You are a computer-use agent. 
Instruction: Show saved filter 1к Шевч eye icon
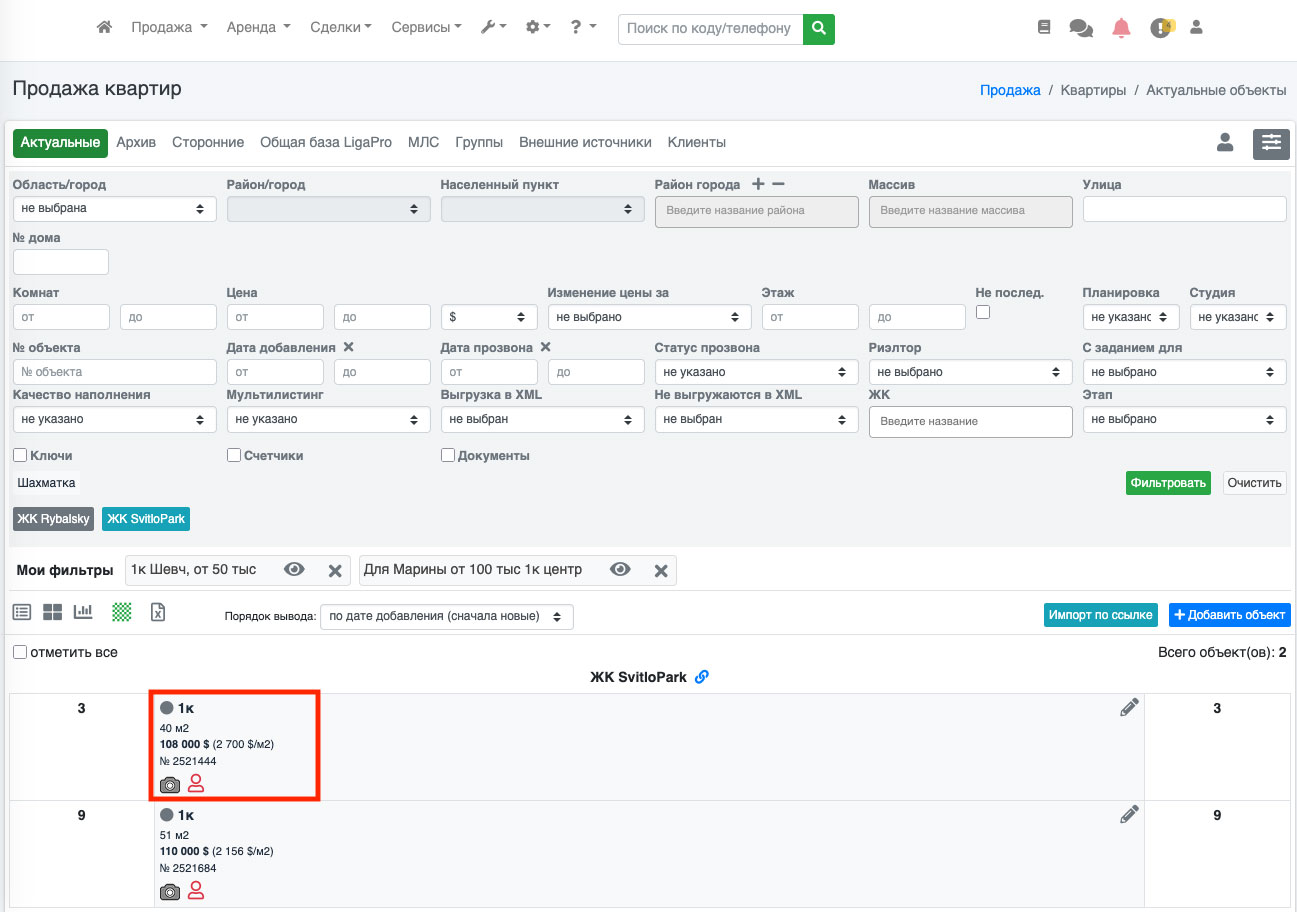(x=294, y=569)
